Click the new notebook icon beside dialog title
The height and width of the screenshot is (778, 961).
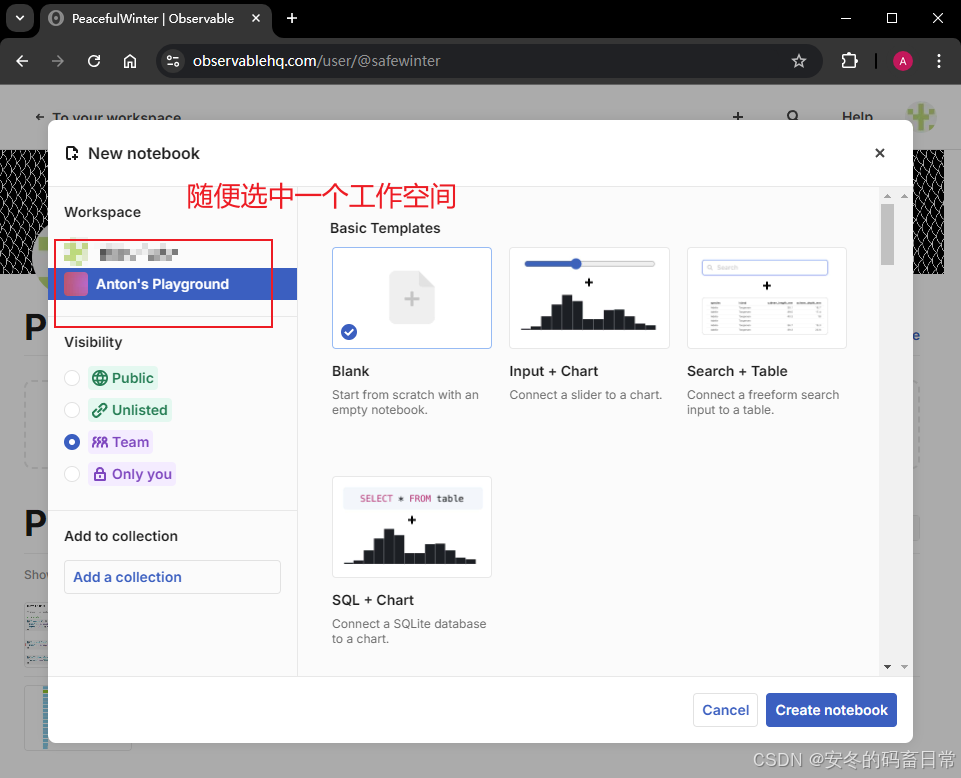72,153
